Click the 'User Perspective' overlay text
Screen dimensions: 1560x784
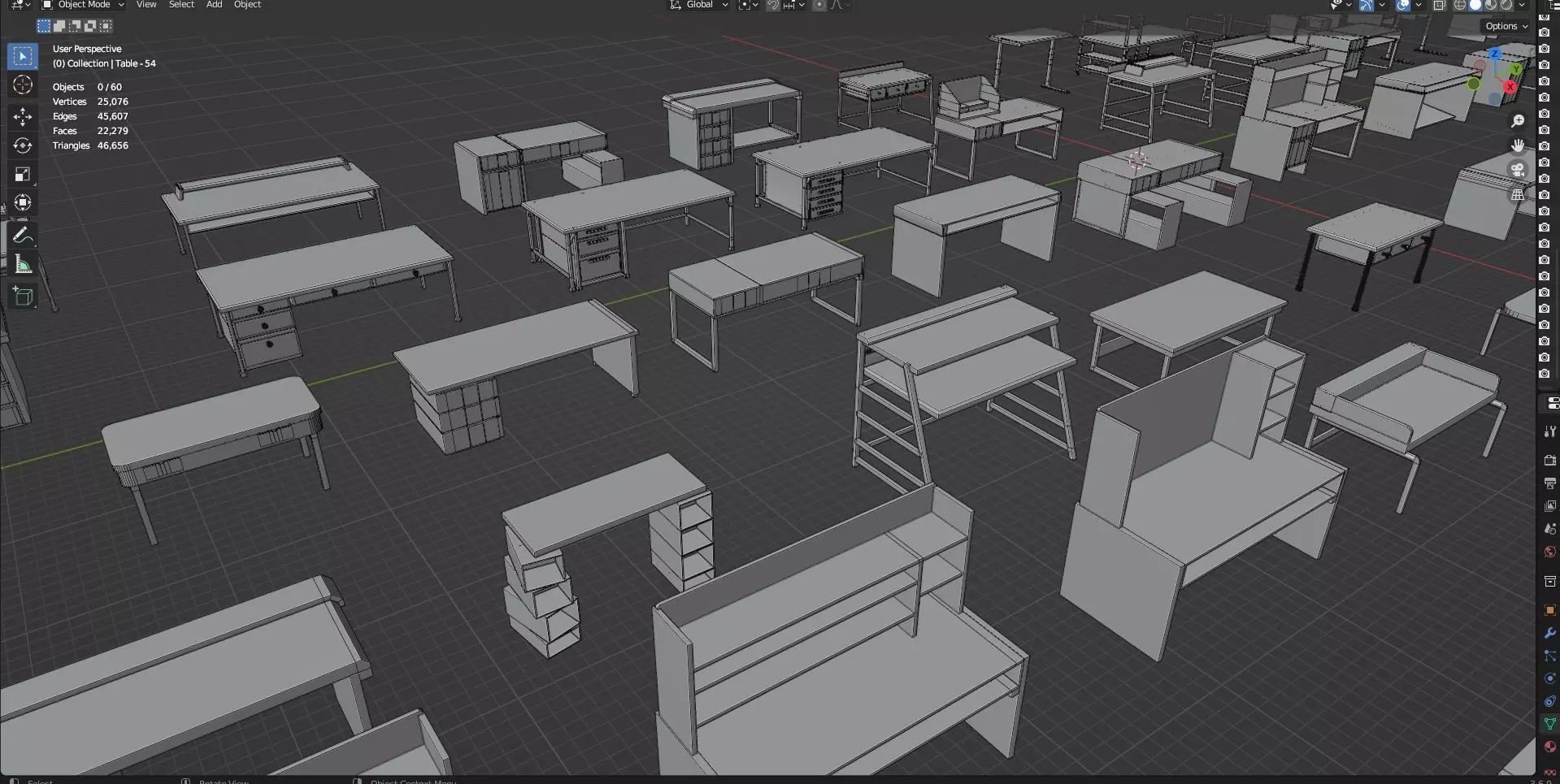(x=87, y=49)
